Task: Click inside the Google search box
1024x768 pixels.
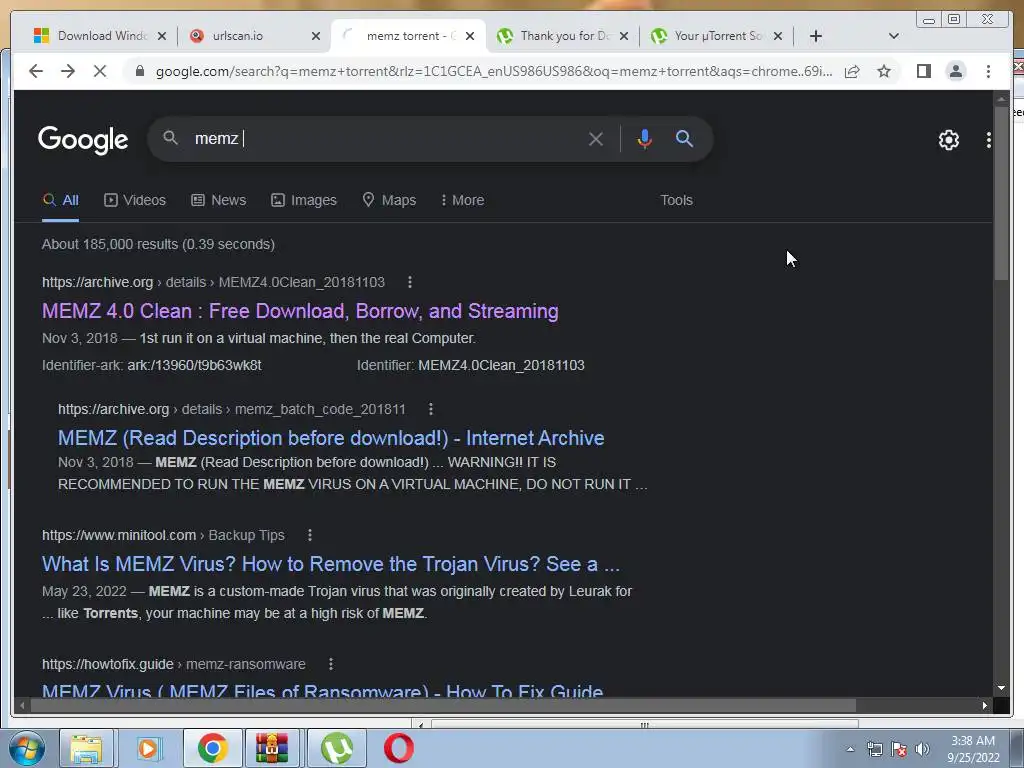Action: pyautogui.click(x=385, y=138)
